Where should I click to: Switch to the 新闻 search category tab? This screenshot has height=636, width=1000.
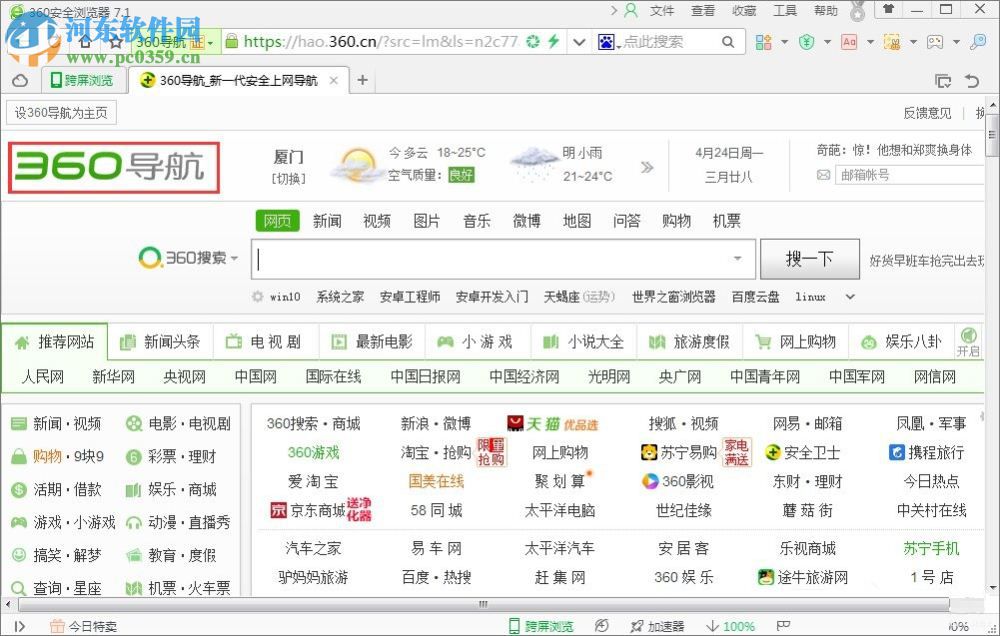tap(327, 221)
